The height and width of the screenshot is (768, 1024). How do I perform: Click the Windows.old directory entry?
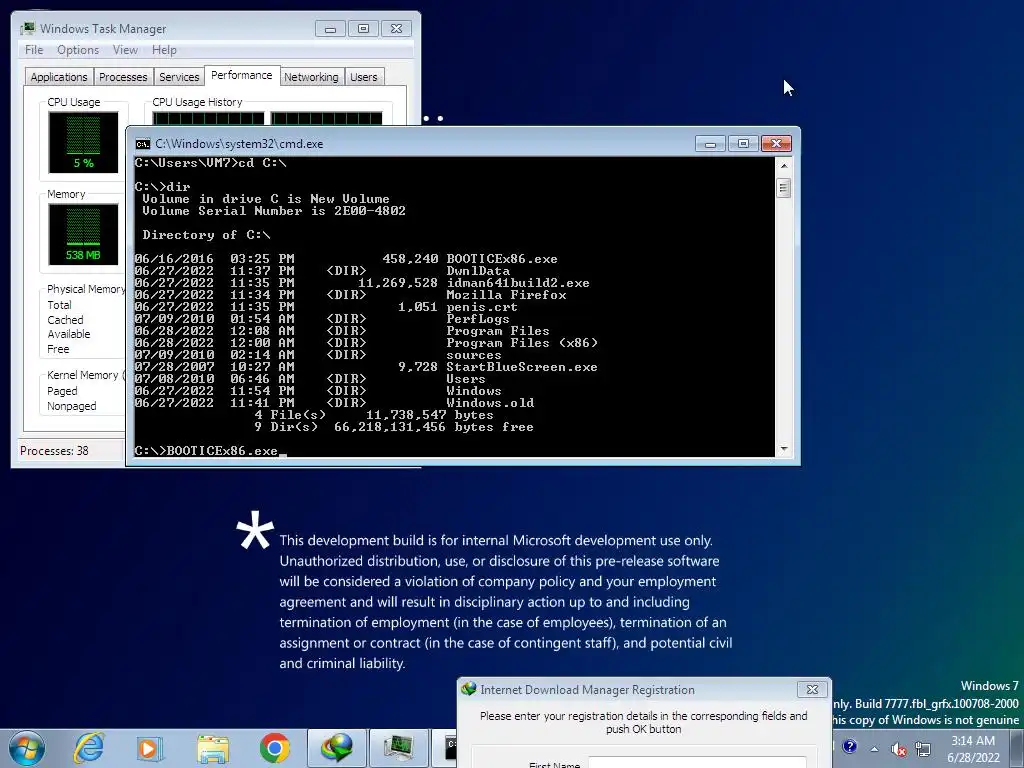(x=490, y=403)
